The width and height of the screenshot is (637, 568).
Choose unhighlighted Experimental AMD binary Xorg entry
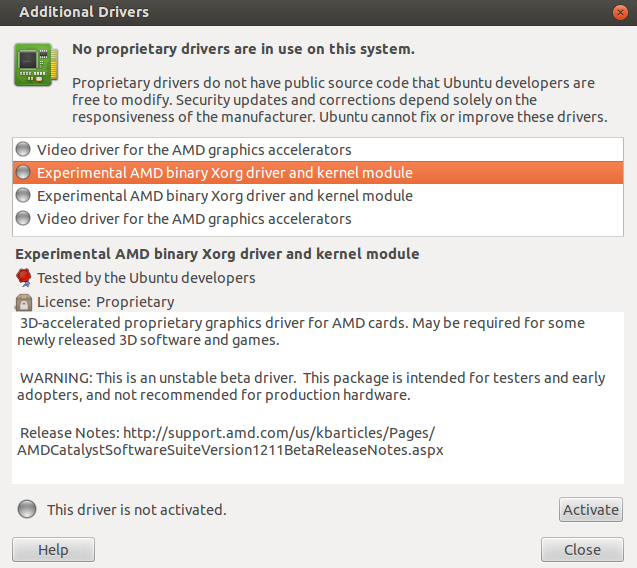click(318, 196)
